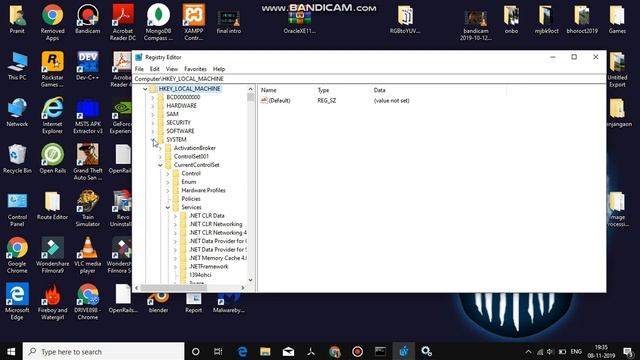Launch Internet Explorer desktop shortcut
Image resolution: width=640 pixels, height=360 pixels.
point(52,115)
